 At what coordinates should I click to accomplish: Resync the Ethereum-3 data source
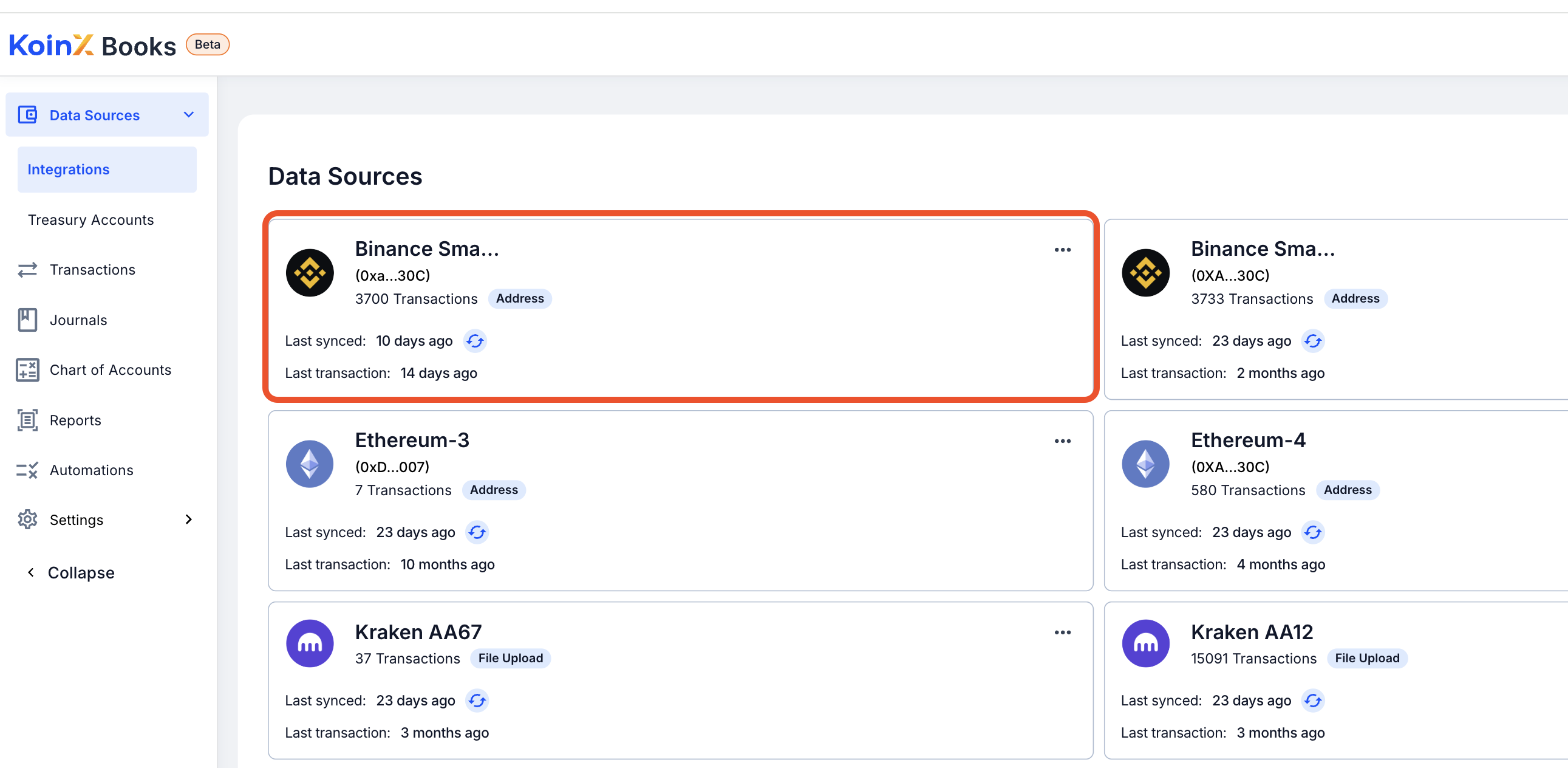coord(477,532)
